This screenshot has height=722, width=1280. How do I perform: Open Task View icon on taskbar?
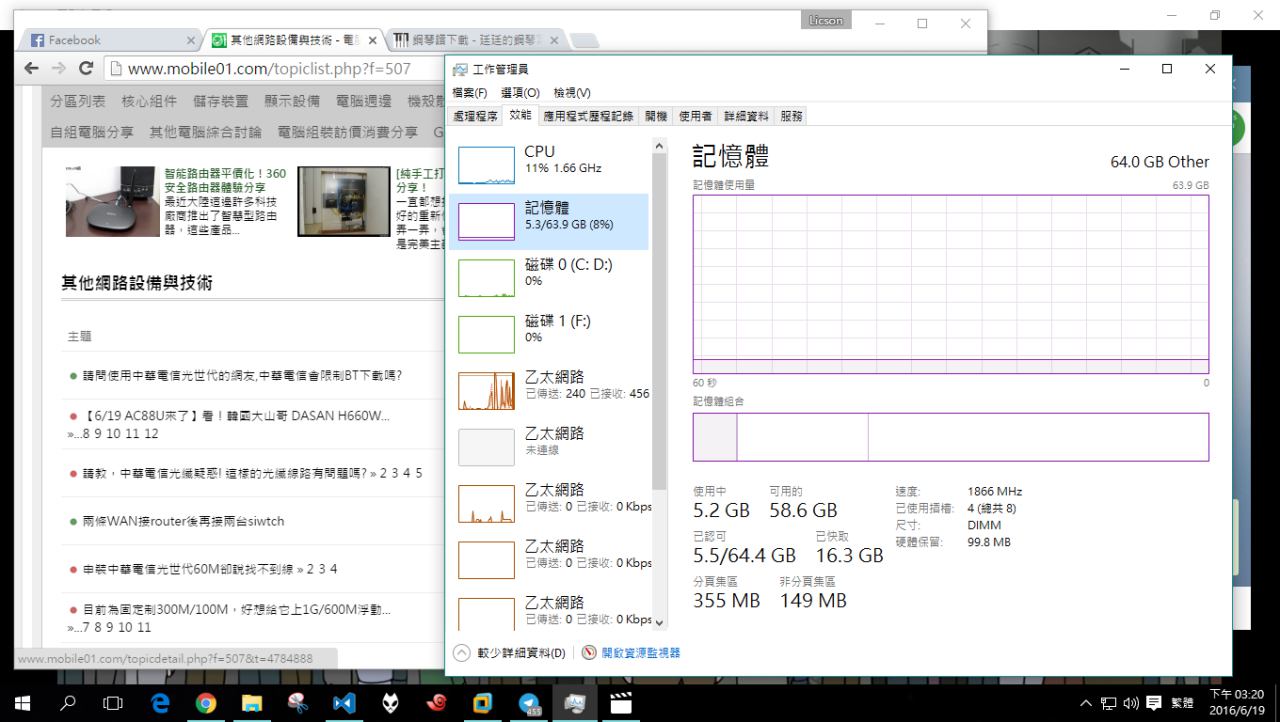[x=113, y=704]
